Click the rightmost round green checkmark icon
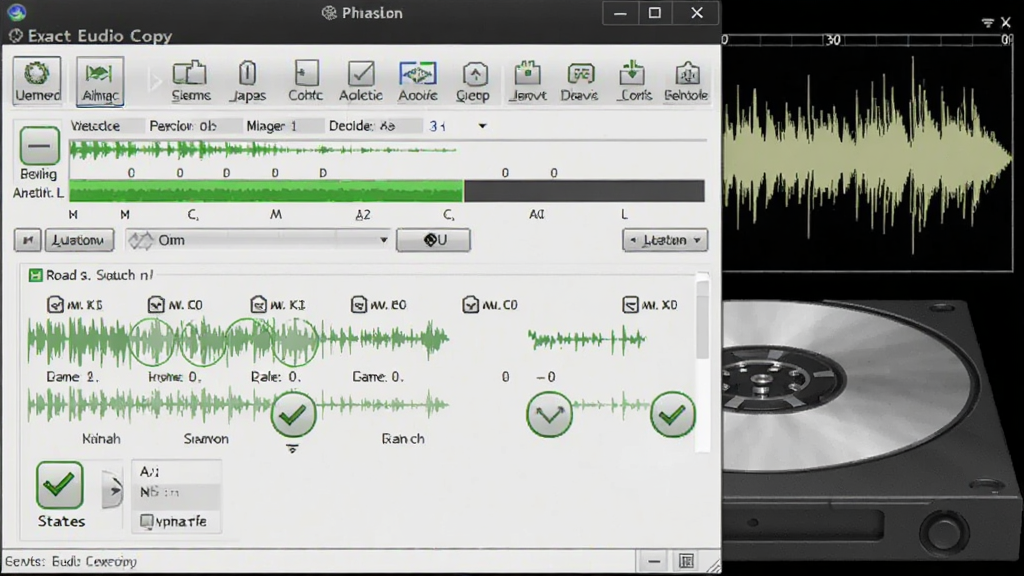Screen dimensions: 1024x576 (x=673, y=414)
